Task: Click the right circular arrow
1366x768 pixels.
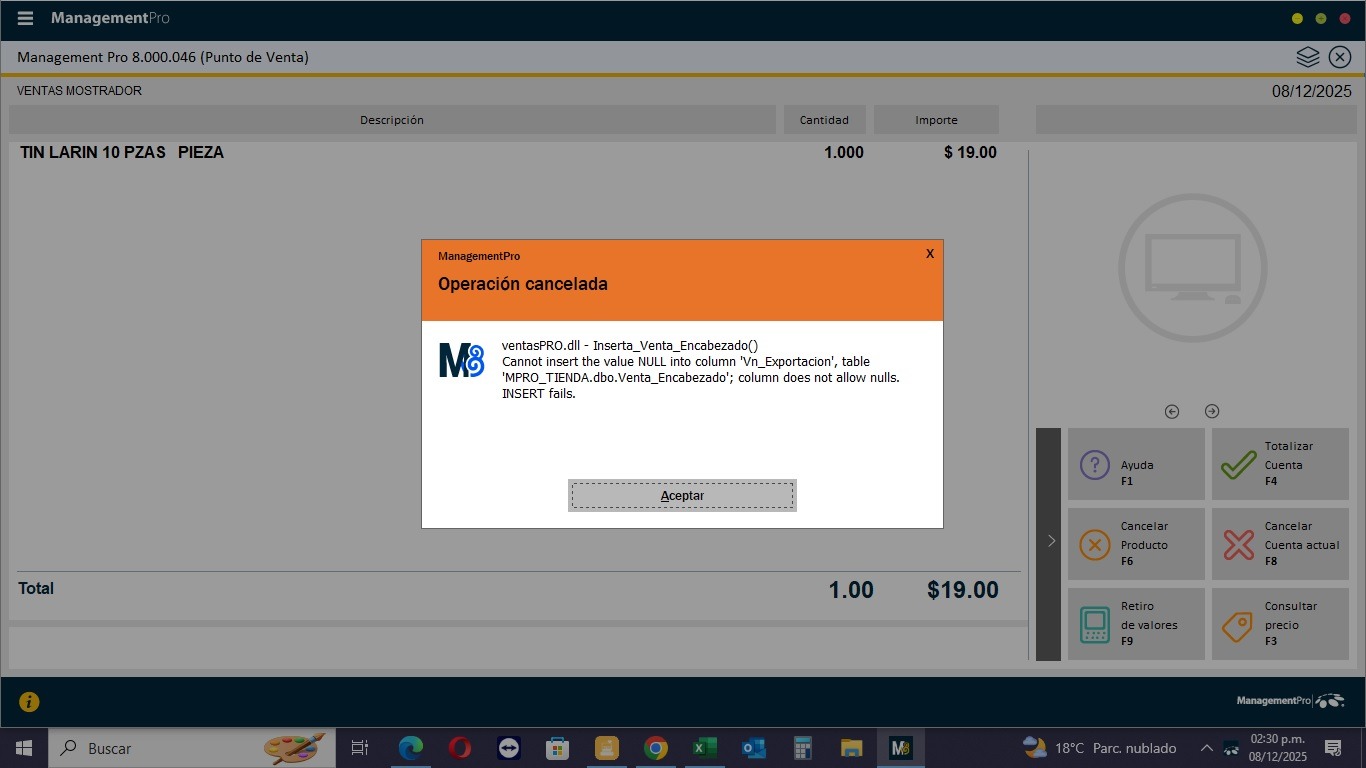Action: click(1212, 411)
